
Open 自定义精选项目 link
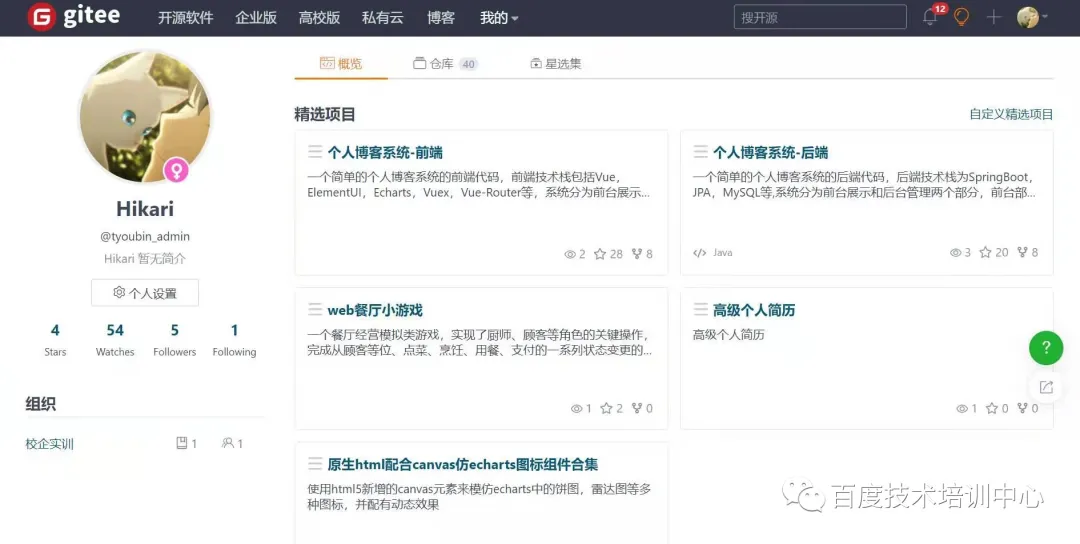point(1011,114)
